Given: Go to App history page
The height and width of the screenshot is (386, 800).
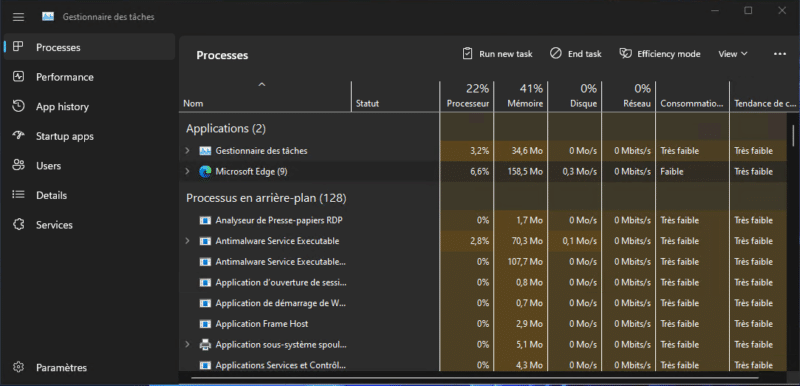Looking at the screenshot, I should click(62, 107).
